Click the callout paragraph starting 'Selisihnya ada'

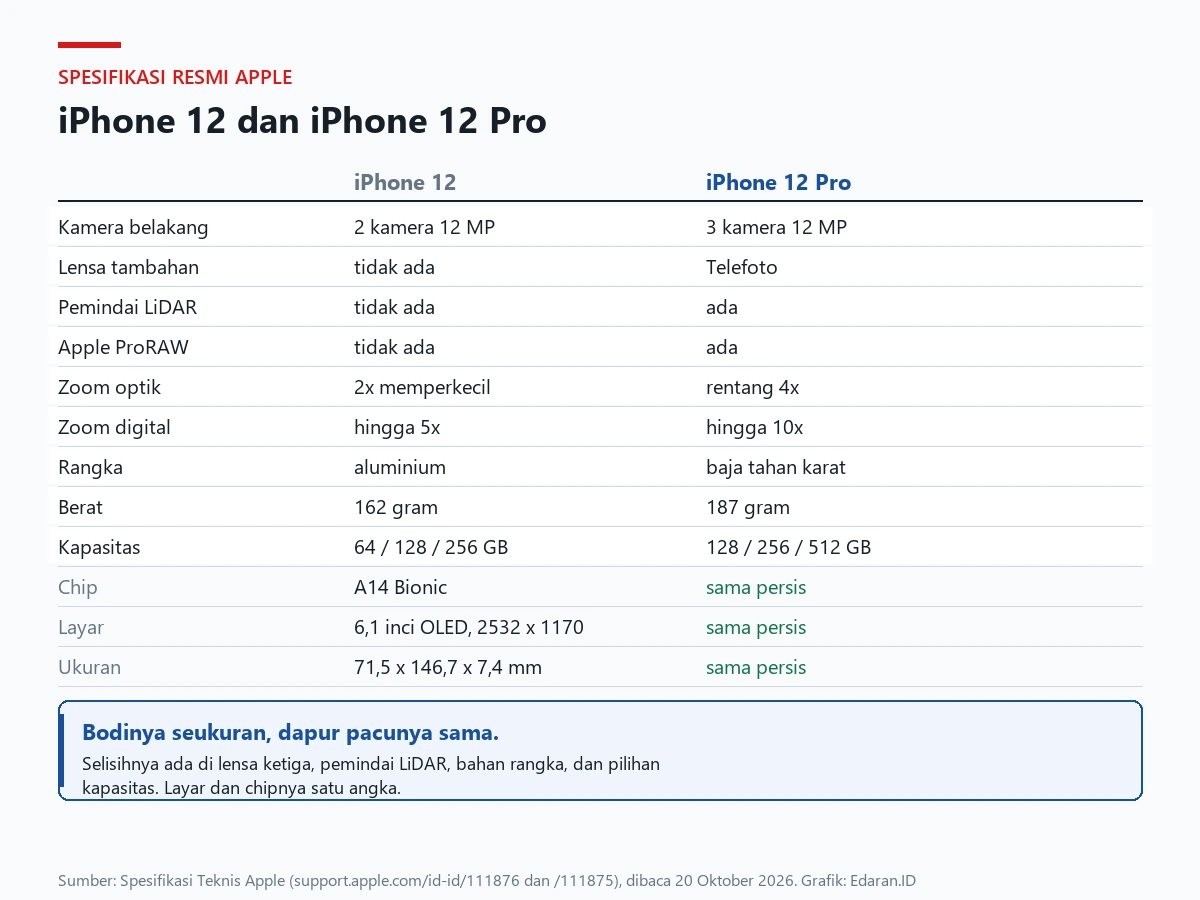pos(371,776)
